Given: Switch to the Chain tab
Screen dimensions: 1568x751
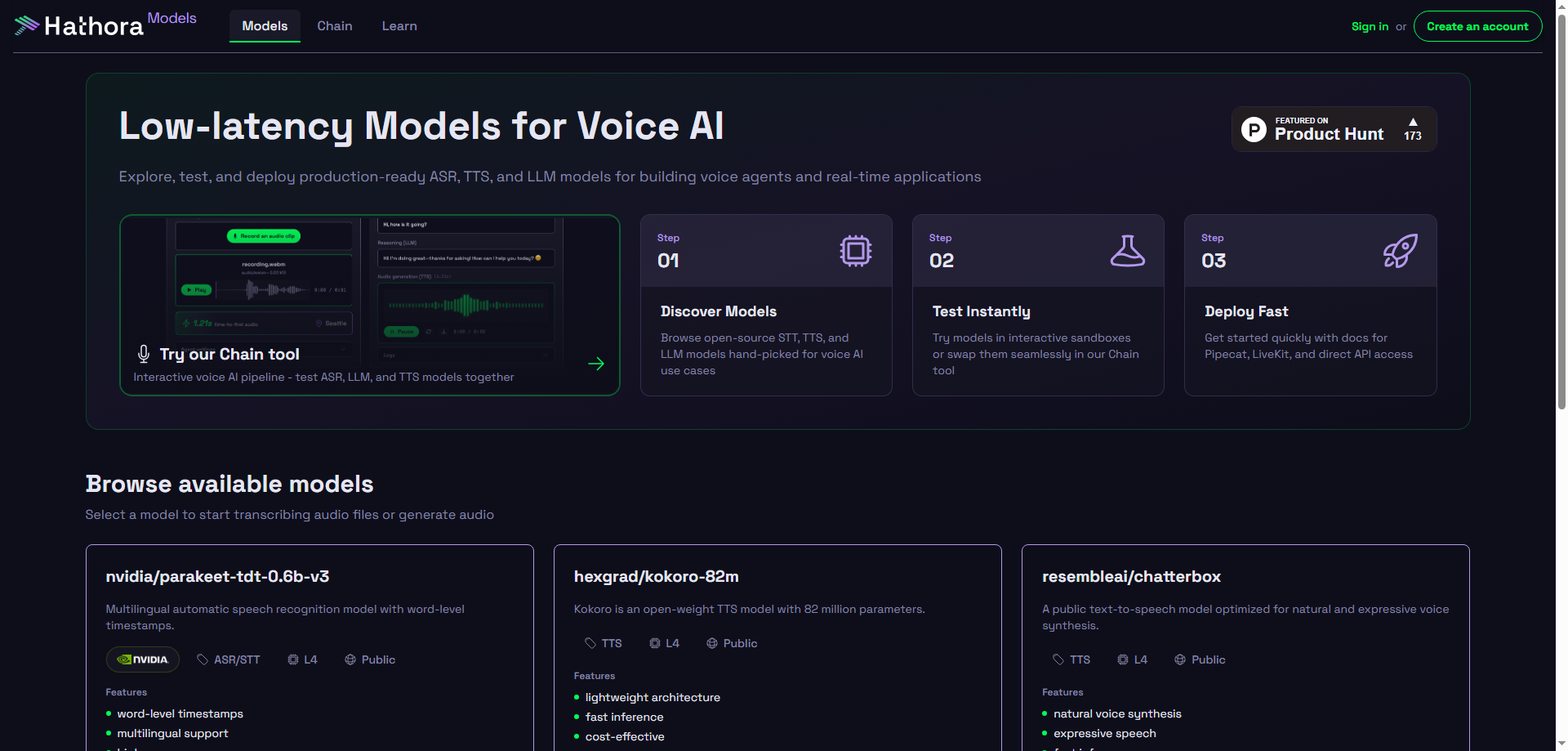Looking at the screenshot, I should coord(334,25).
